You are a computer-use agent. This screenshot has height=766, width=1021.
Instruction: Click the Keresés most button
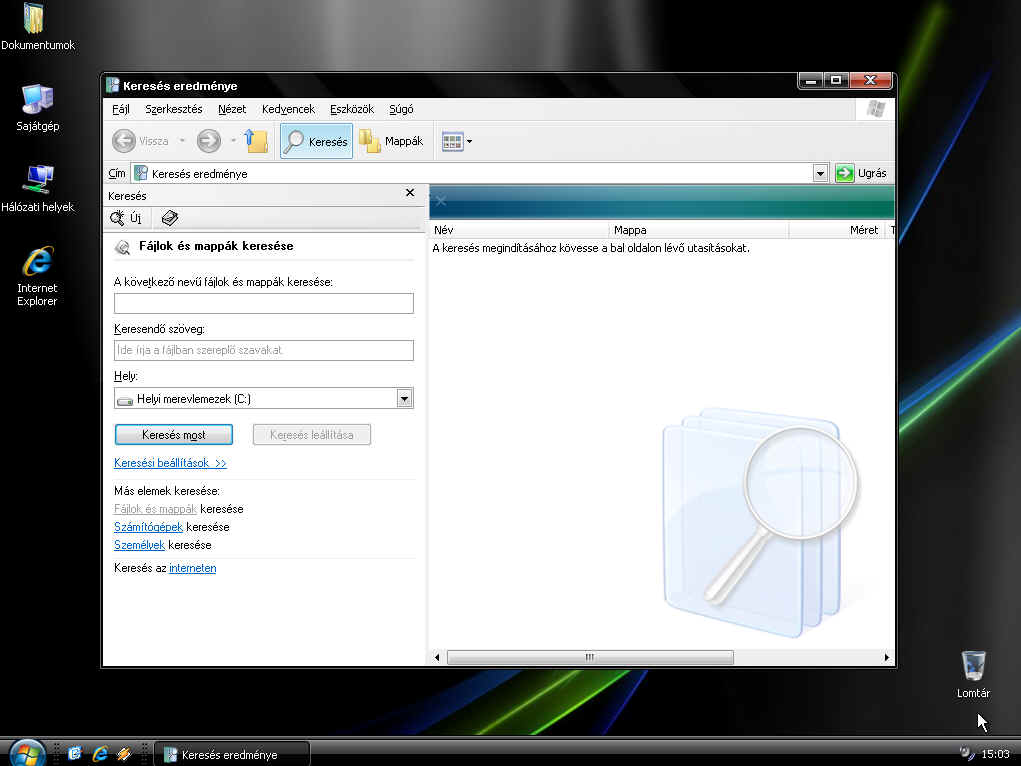(x=174, y=435)
